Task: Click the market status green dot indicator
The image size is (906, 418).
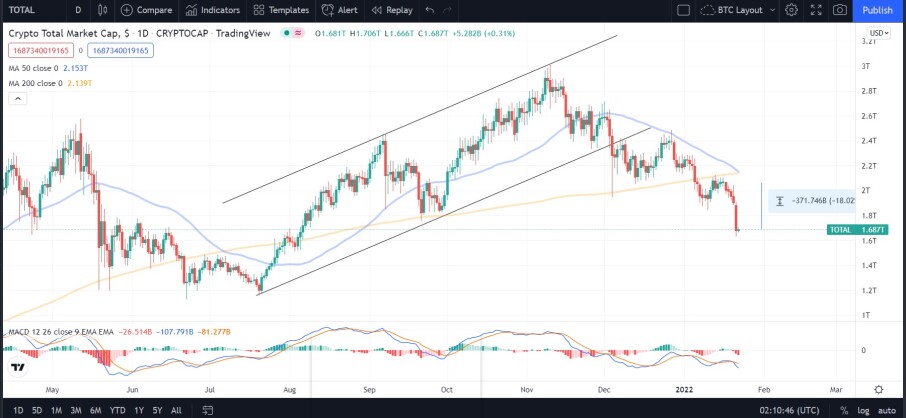Action: click(x=287, y=34)
